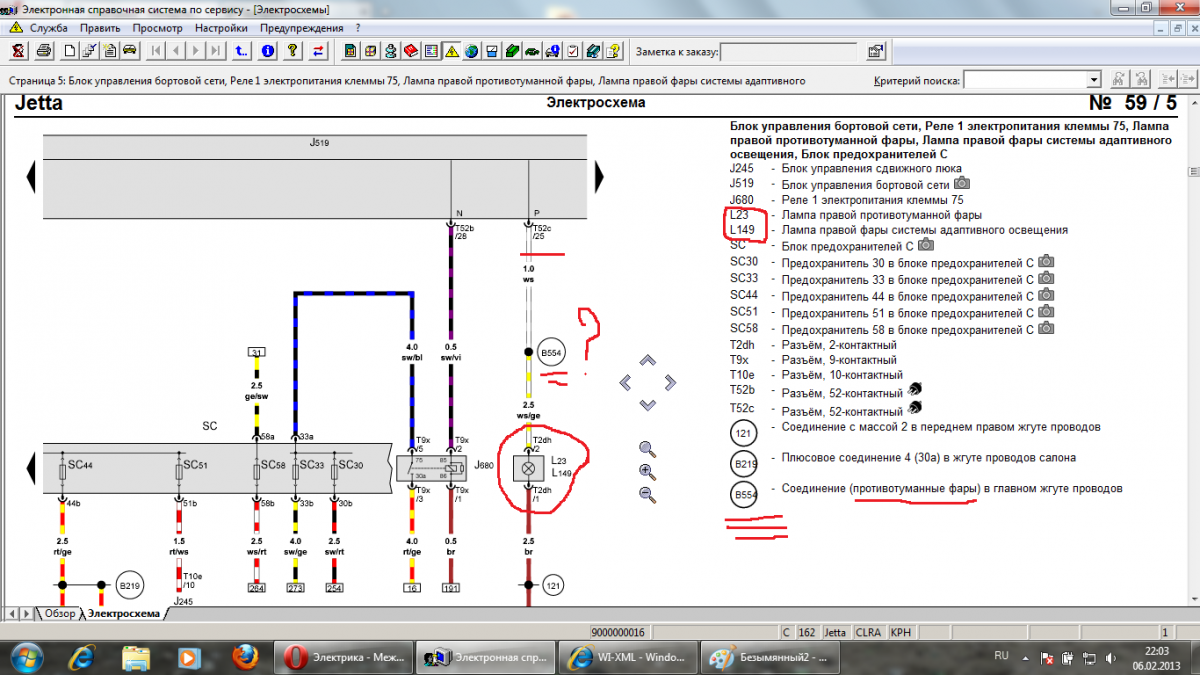1200x675 pixels.
Task: Zoom out with the minus magnifier
Action: pos(647,494)
